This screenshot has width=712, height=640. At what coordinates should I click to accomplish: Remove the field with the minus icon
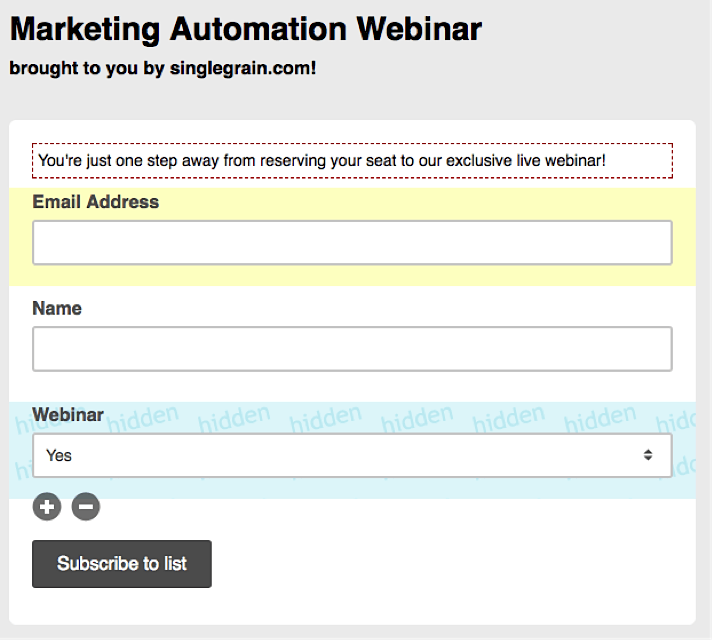tap(86, 506)
